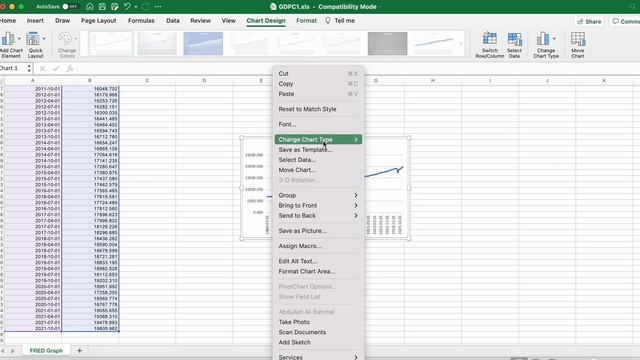Expand the Send to Back submenu
The width and height of the screenshot is (640, 360).
click(318, 216)
